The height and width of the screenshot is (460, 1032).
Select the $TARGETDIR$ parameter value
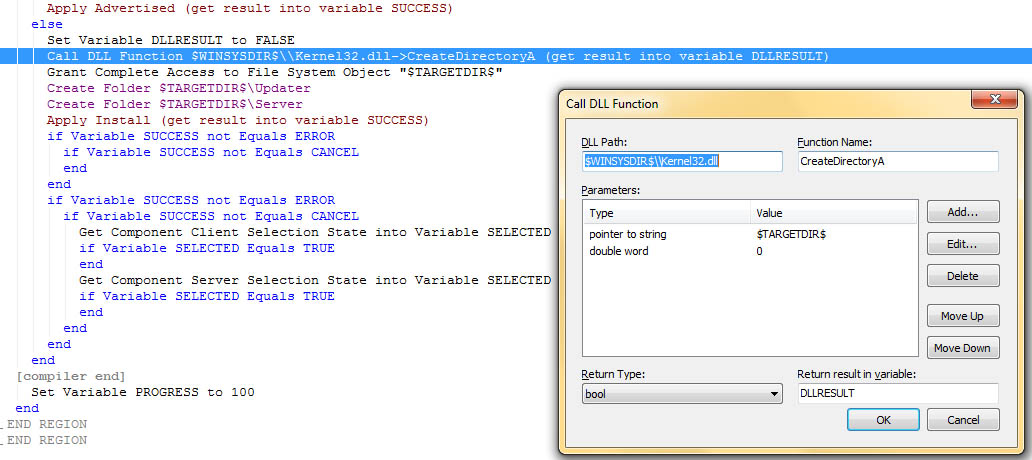pos(791,234)
